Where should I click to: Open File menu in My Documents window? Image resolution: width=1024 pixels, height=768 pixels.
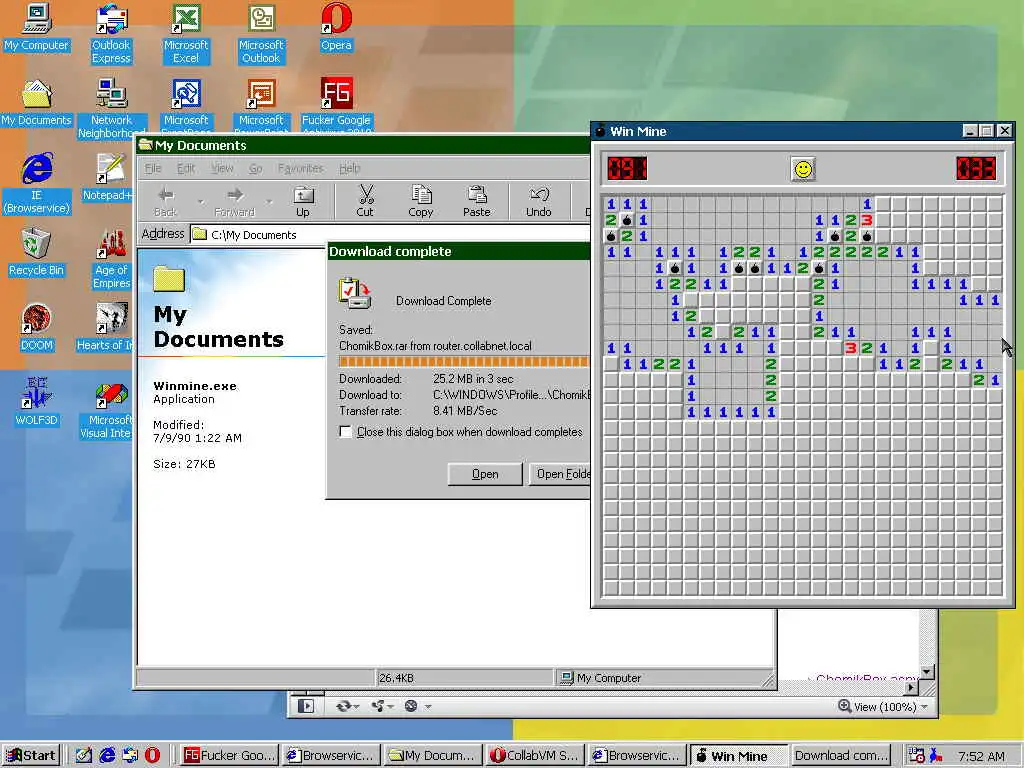(x=153, y=168)
